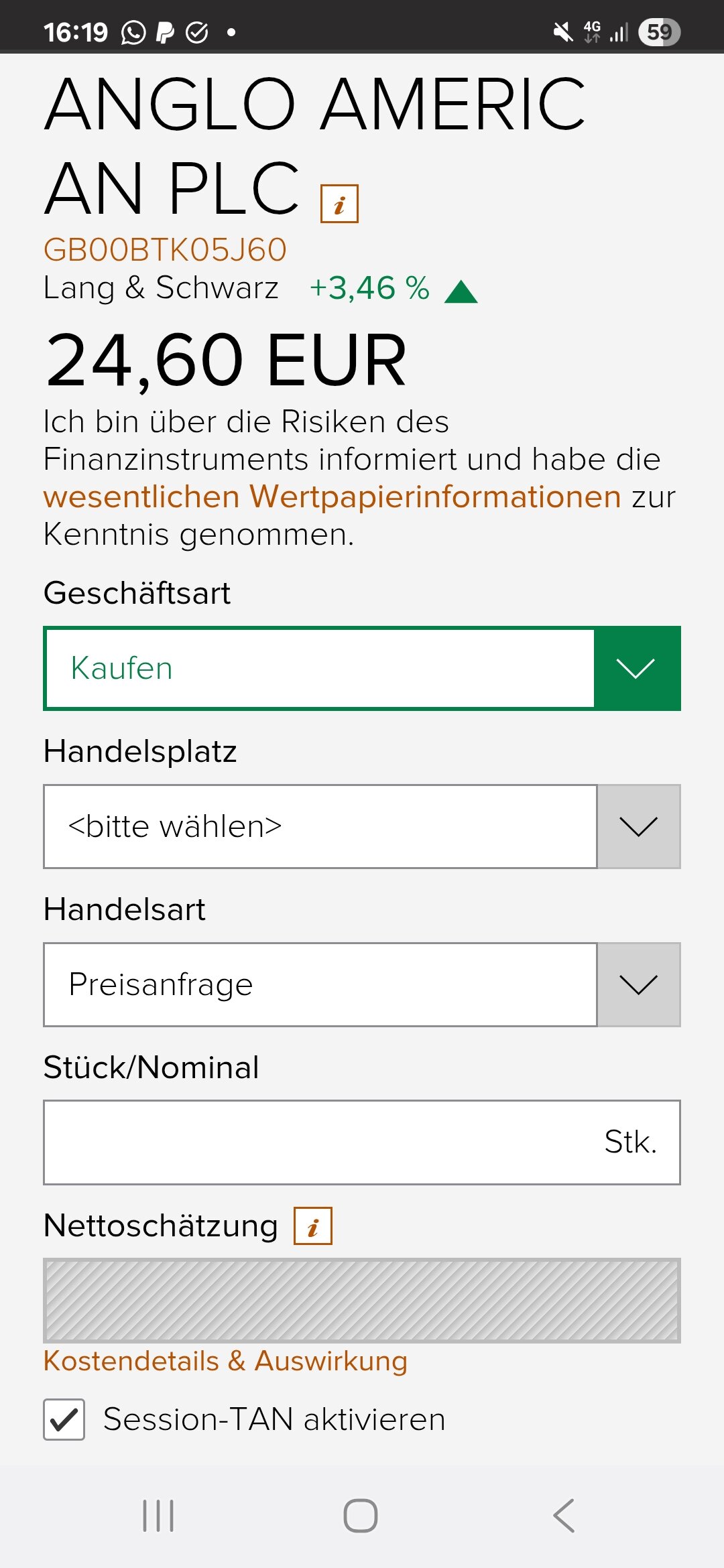Image resolution: width=724 pixels, height=1568 pixels.
Task: Open Nettoschätzung info icon
Action: (x=313, y=1226)
